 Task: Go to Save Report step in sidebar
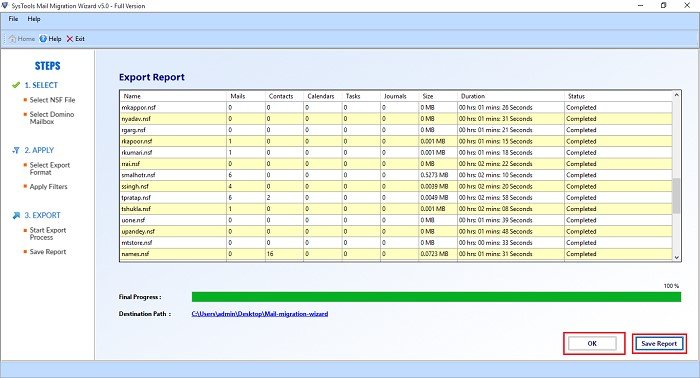pyautogui.click(x=48, y=252)
